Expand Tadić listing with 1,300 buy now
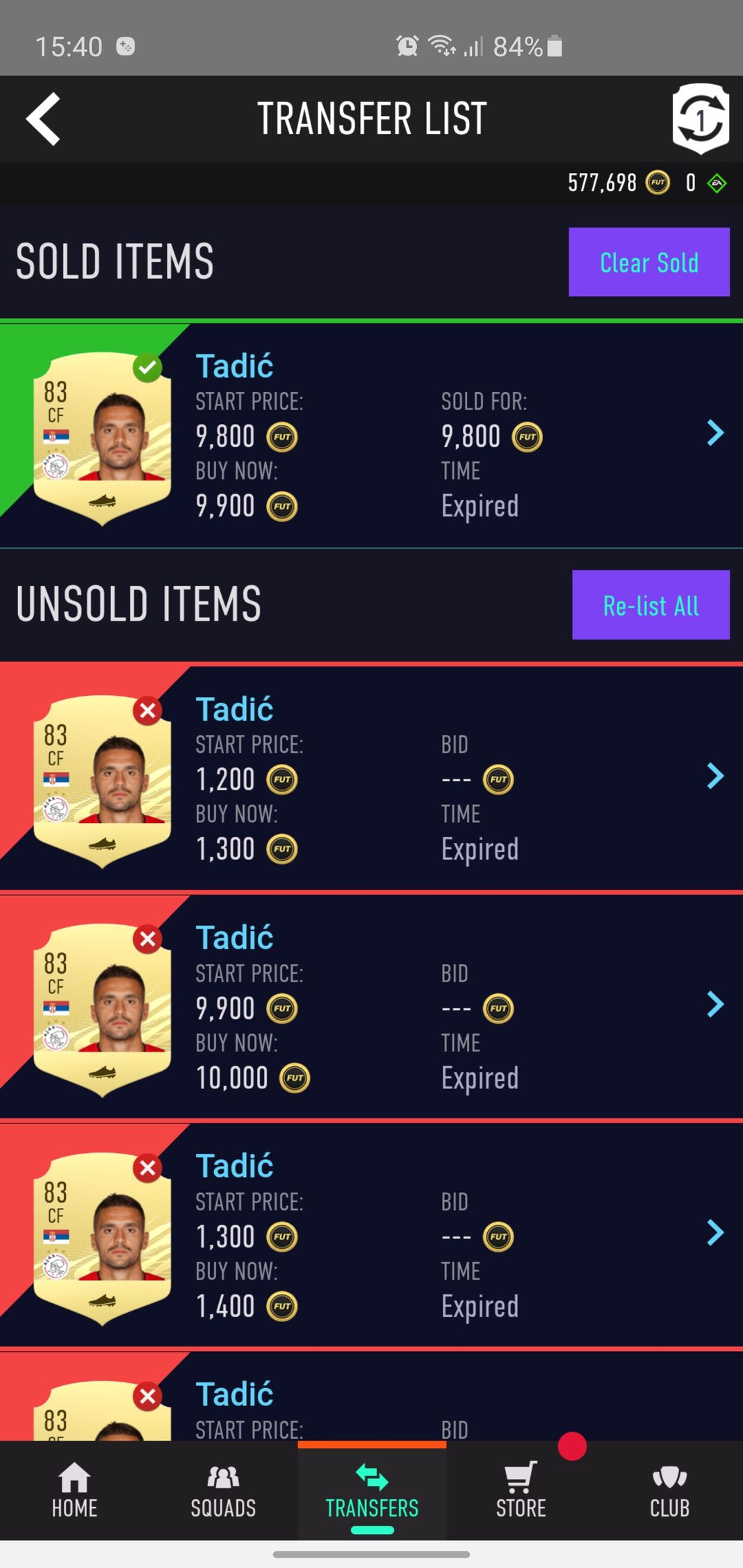This screenshot has width=743, height=1568. tap(715, 776)
